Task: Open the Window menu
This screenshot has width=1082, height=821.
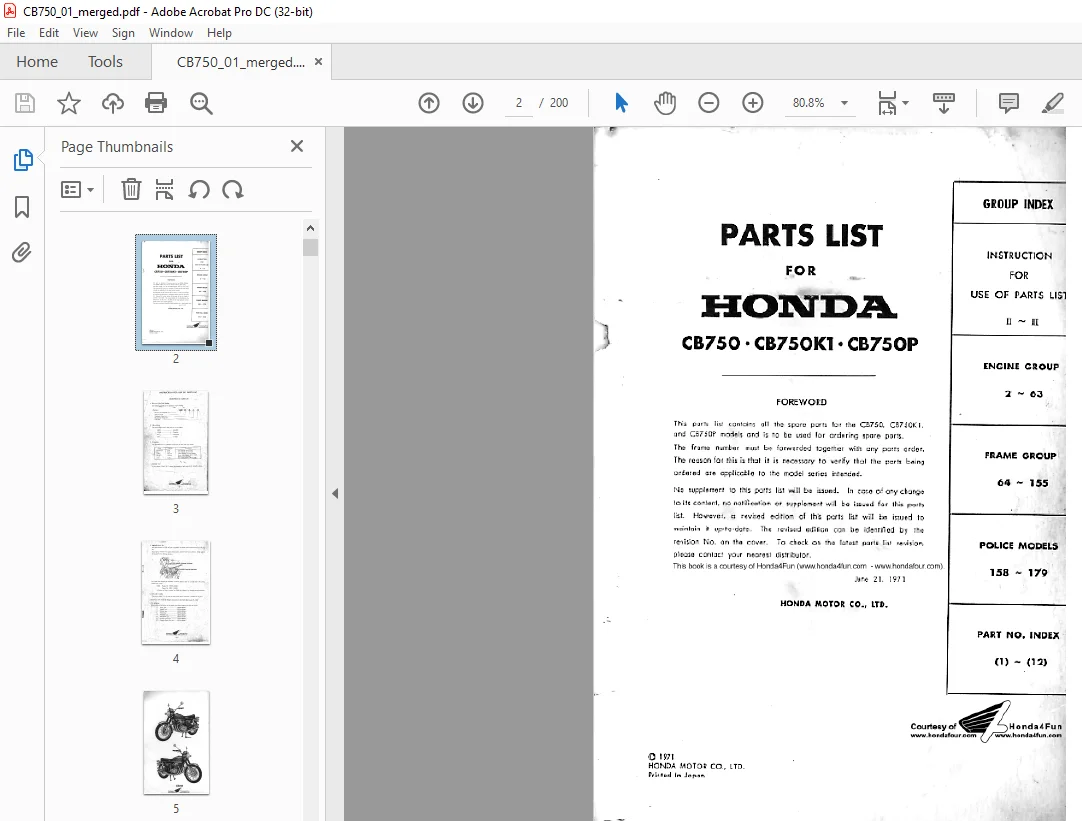Action: (171, 32)
